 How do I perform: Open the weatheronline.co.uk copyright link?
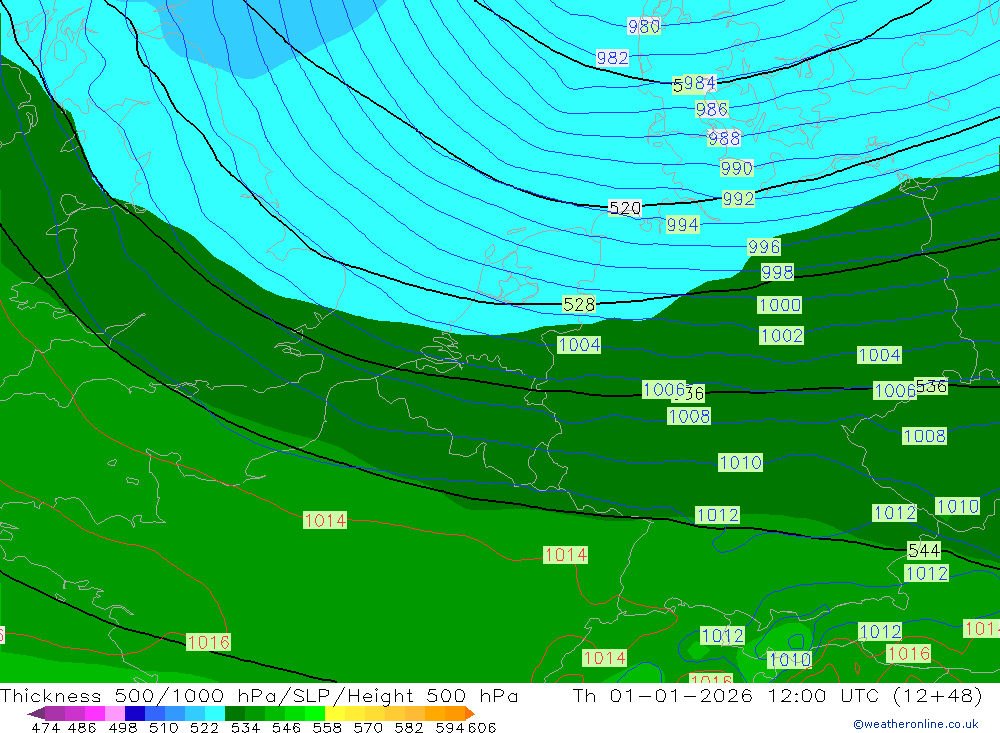(x=916, y=724)
